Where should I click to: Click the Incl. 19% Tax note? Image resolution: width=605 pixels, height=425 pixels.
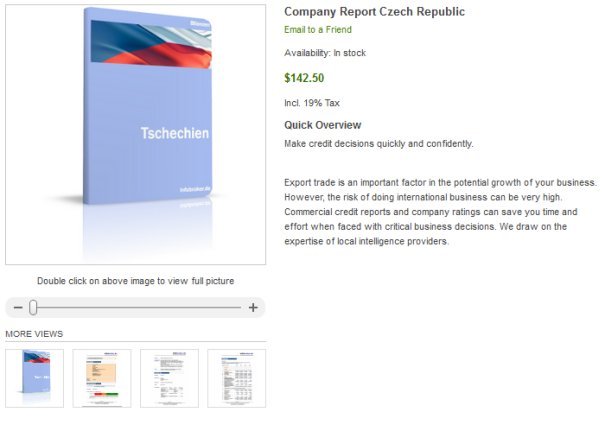coord(312,102)
